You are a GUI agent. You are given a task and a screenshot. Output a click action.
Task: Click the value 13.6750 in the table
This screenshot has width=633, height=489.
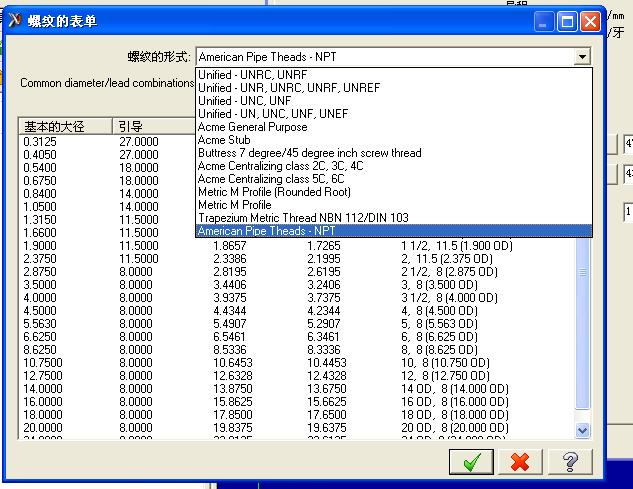(x=327, y=388)
